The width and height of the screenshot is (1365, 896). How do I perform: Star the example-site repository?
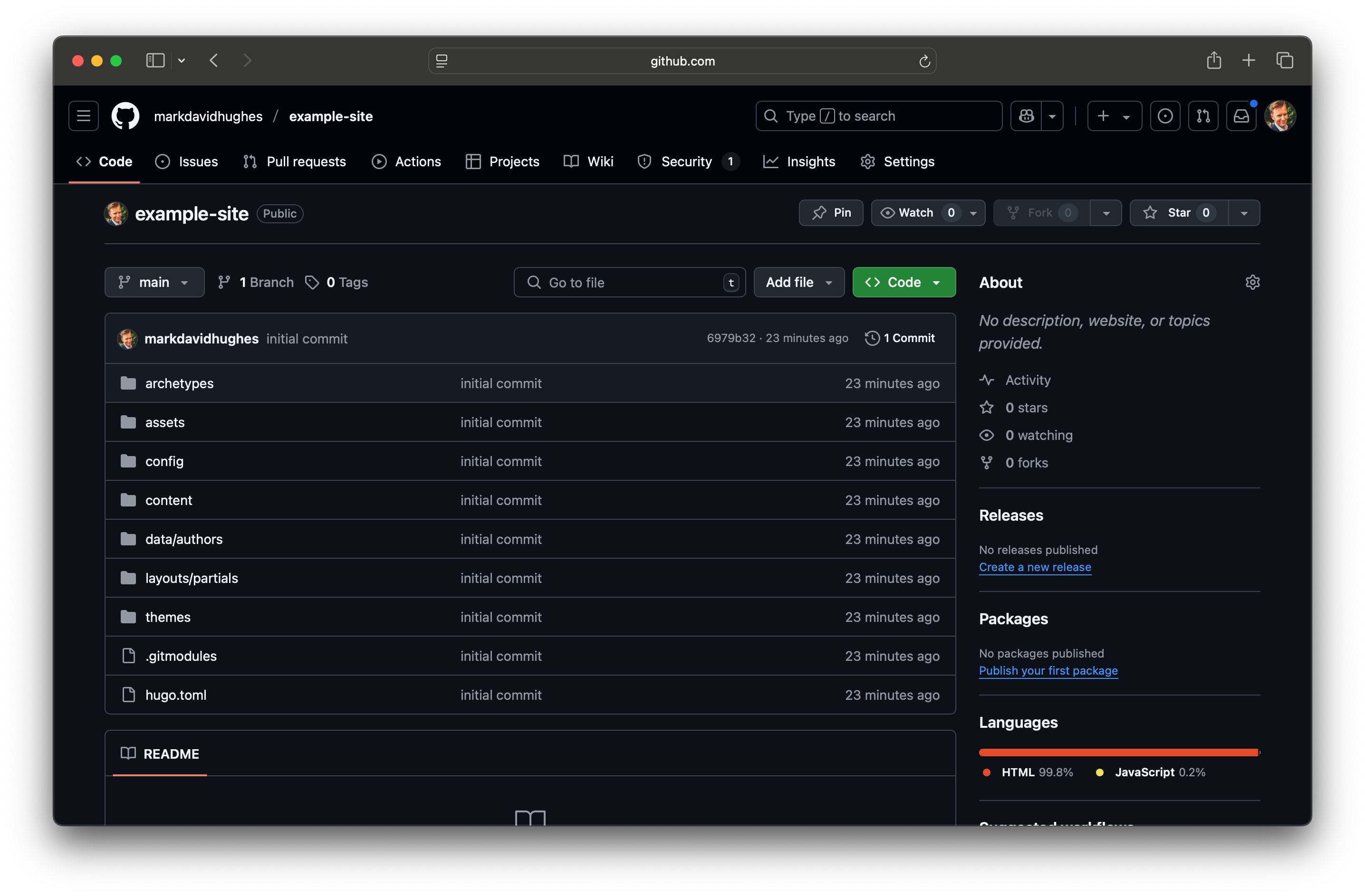click(x=1179, y=213)
